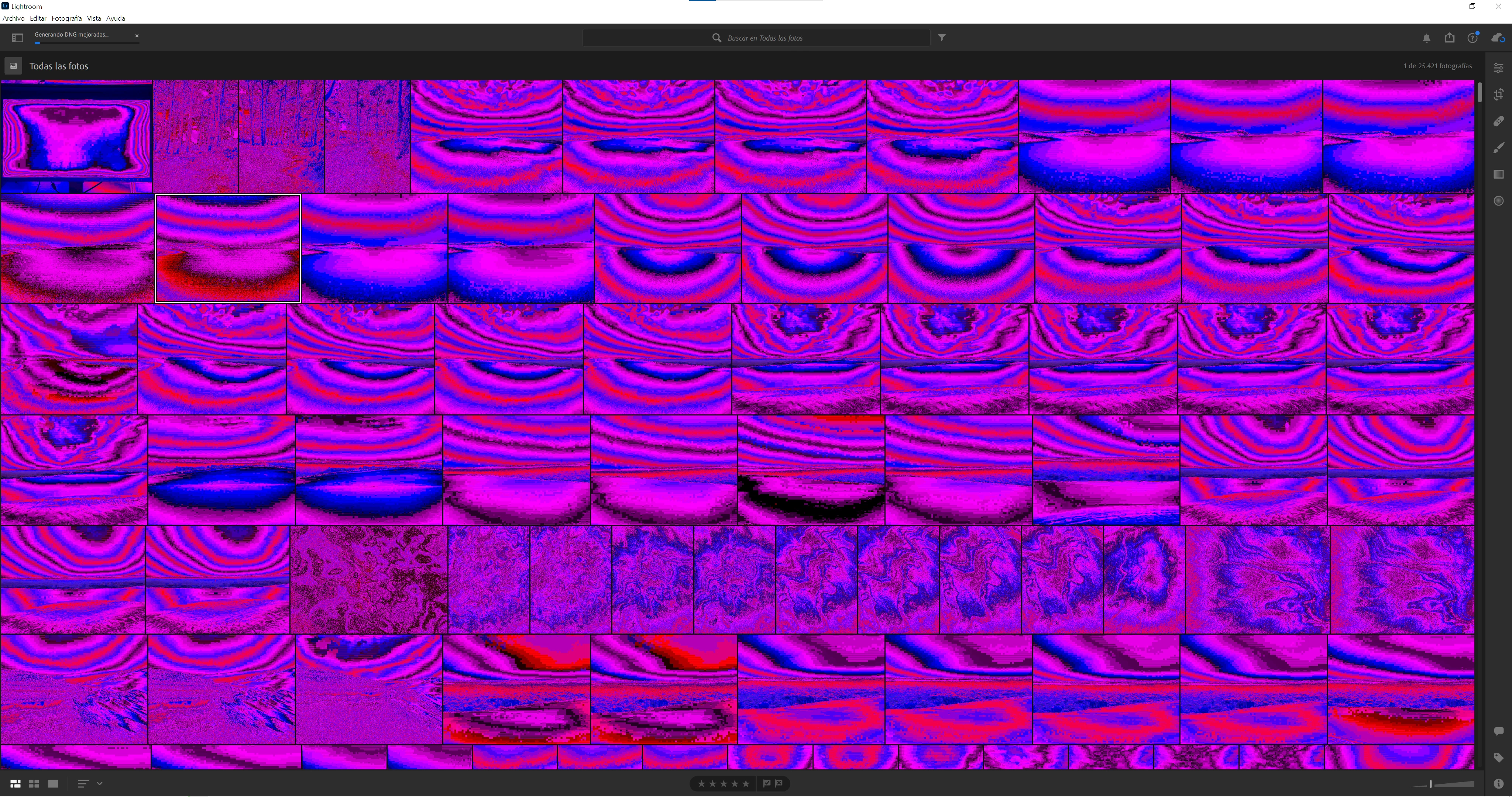This screenshot has height=797, width=1512.
Task: Select the Linear Gradient tool
Action: (1498, 174)
